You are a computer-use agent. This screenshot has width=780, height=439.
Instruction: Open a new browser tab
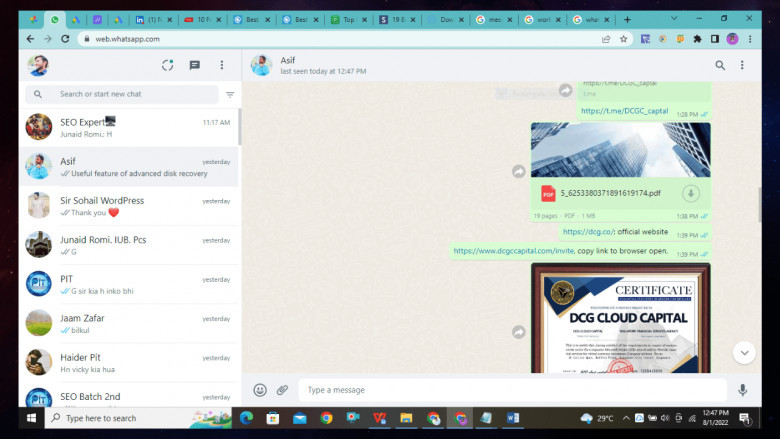click(x=627, y=20)
